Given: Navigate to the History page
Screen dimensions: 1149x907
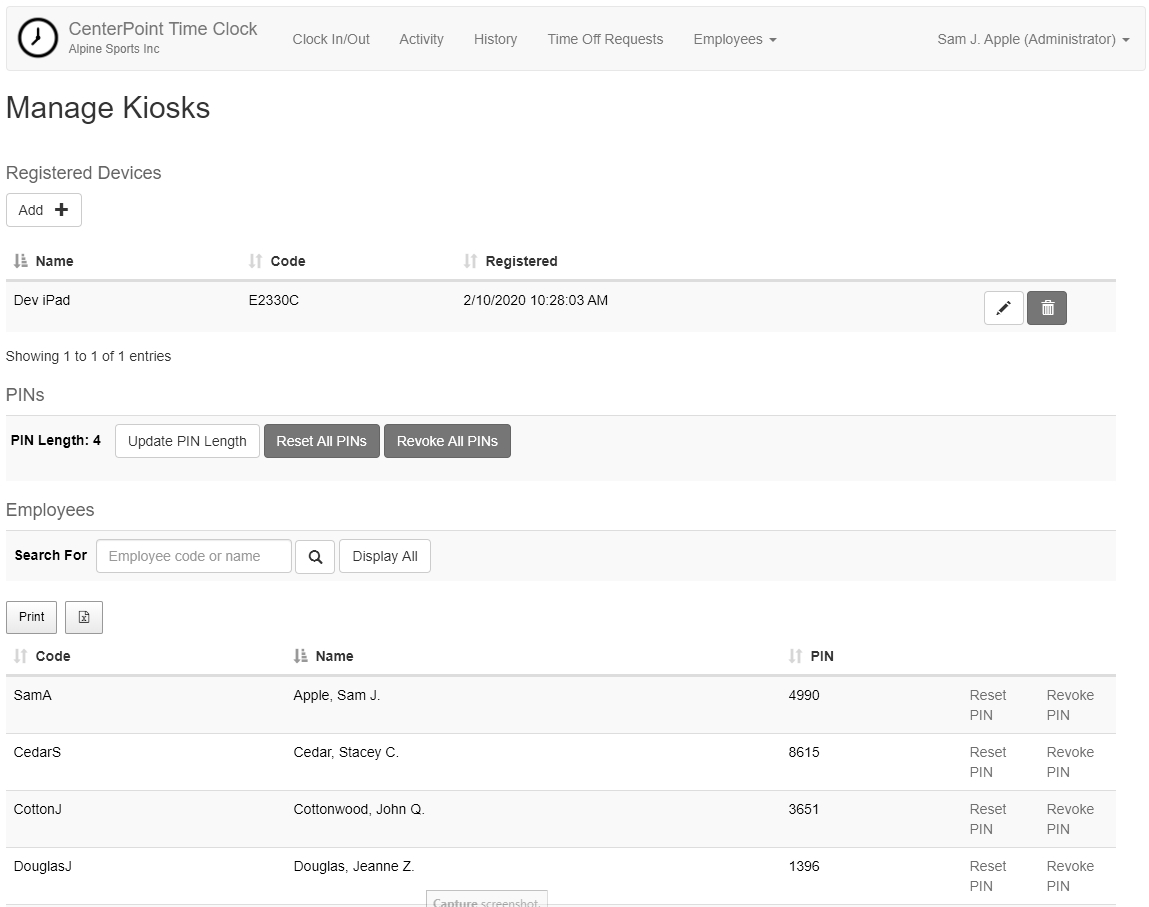Looking at the screenshot, I should tap(495, 39).
